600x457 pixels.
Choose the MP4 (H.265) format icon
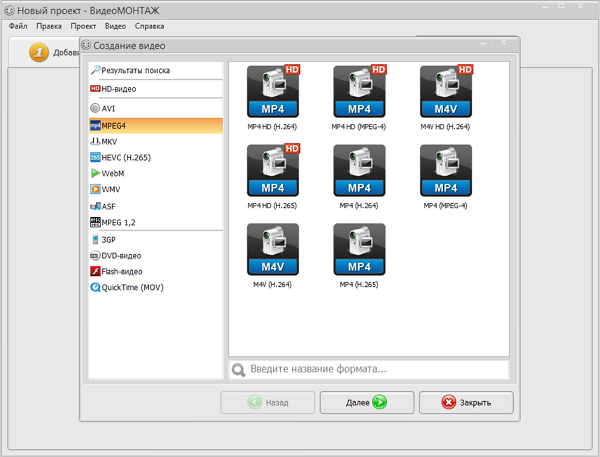pyautogui.click(x=359, y=249)
